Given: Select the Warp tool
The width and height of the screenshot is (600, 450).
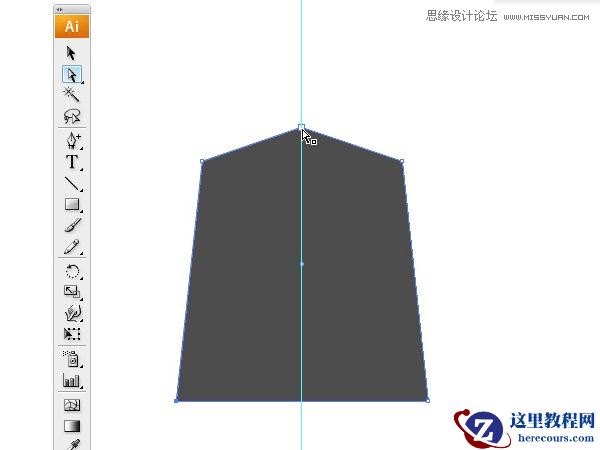Looking at the screenshot, I should 73,313.
